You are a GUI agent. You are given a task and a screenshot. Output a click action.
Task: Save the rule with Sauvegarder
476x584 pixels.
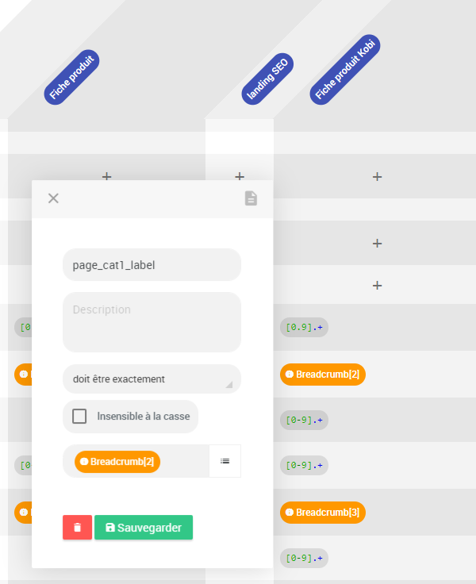143,527
